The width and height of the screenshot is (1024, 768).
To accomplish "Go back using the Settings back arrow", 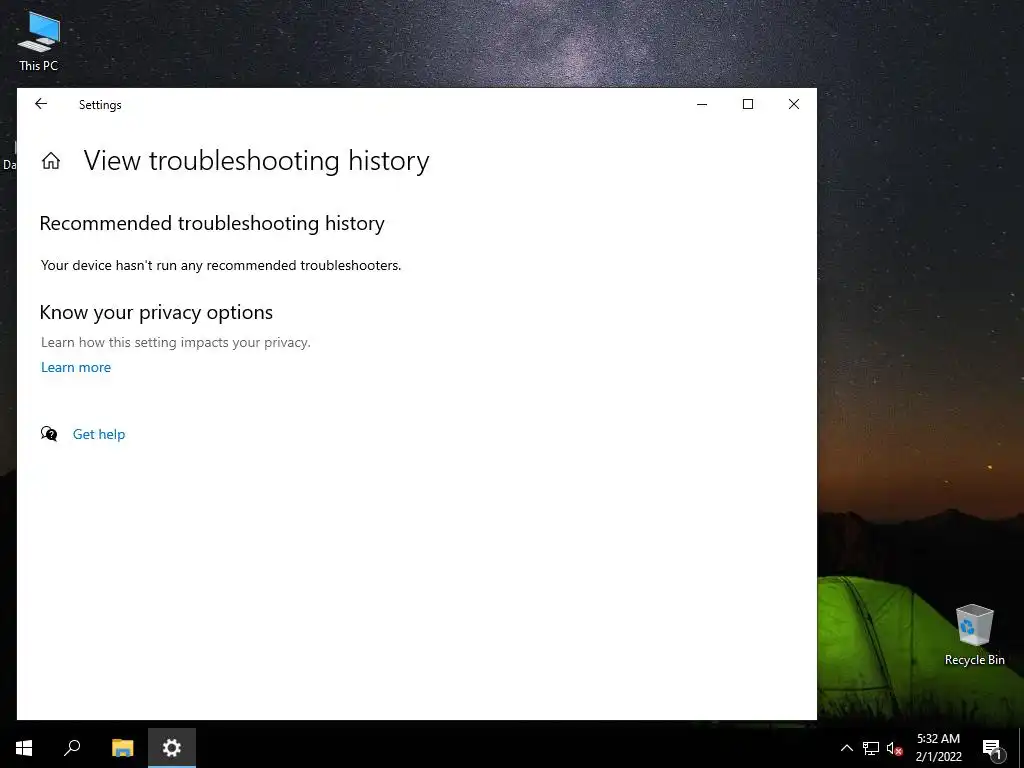I will pos(41,104).
